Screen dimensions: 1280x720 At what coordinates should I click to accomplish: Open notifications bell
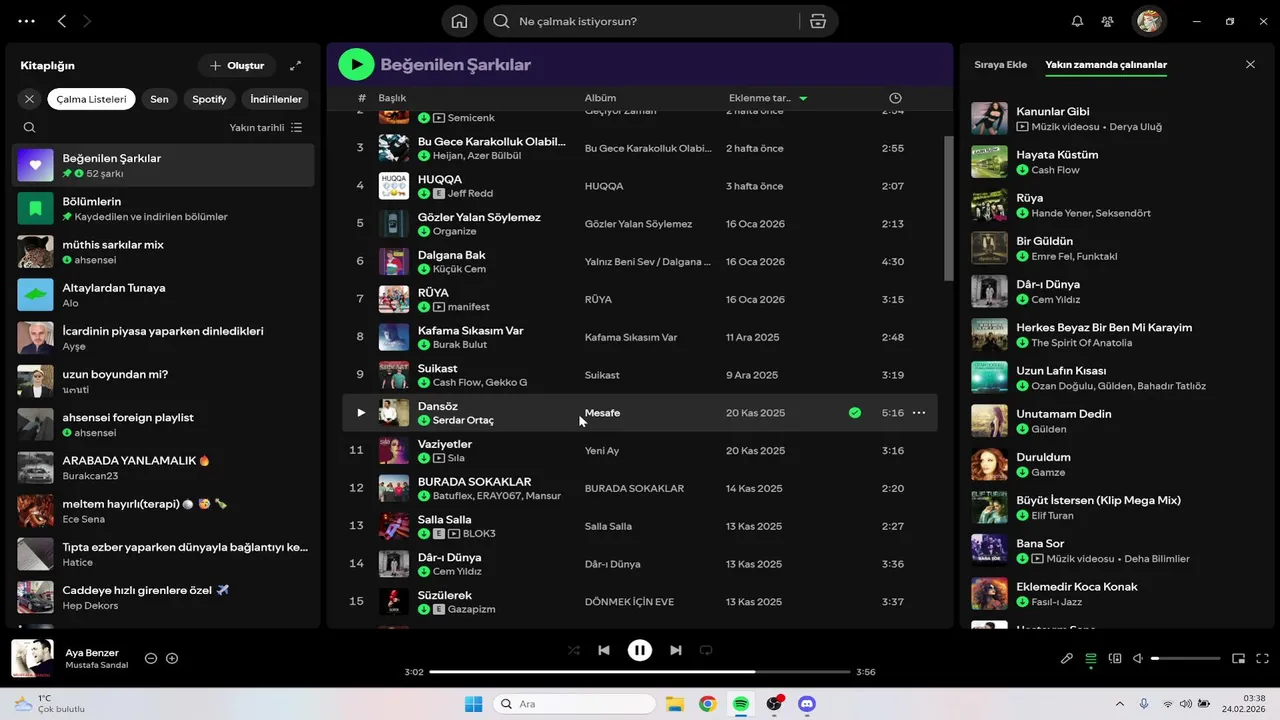coord(1077,21)
